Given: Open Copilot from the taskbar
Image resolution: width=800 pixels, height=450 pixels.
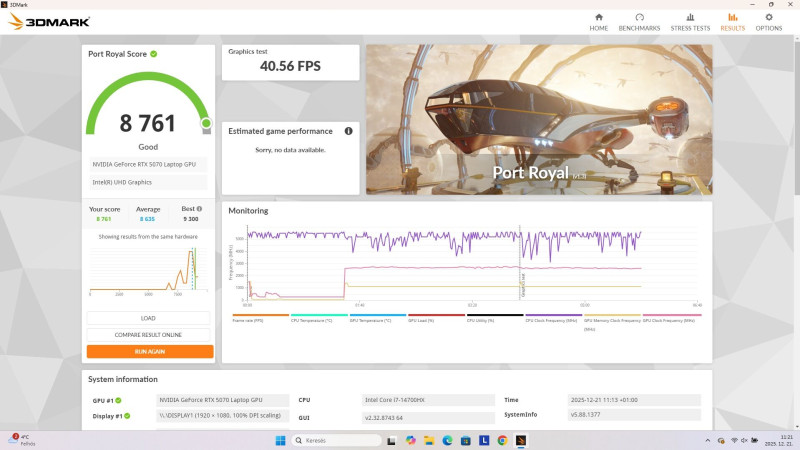Looking at the screenshot, I should [410, 440].
